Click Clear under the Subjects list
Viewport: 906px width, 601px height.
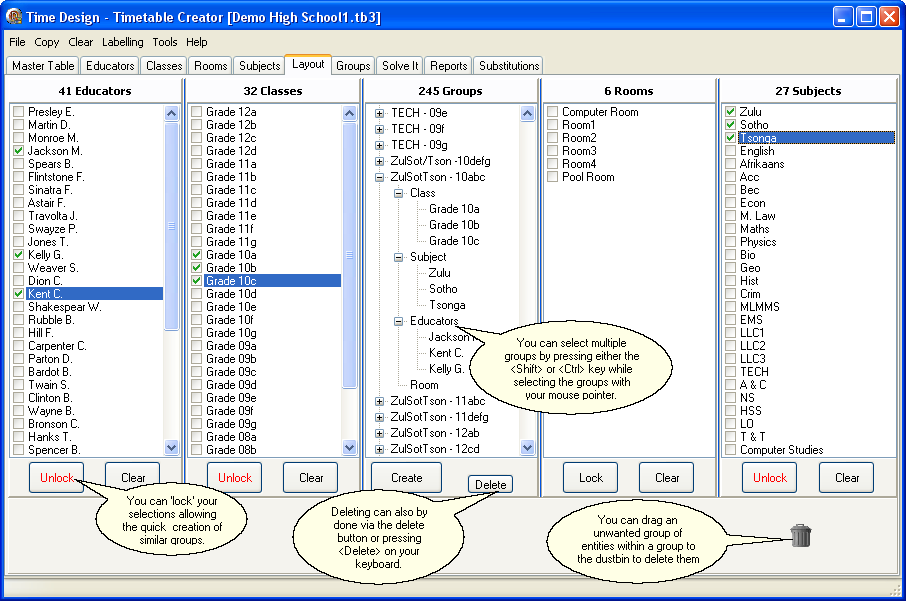pyautogui.click(x=846, y=478)
